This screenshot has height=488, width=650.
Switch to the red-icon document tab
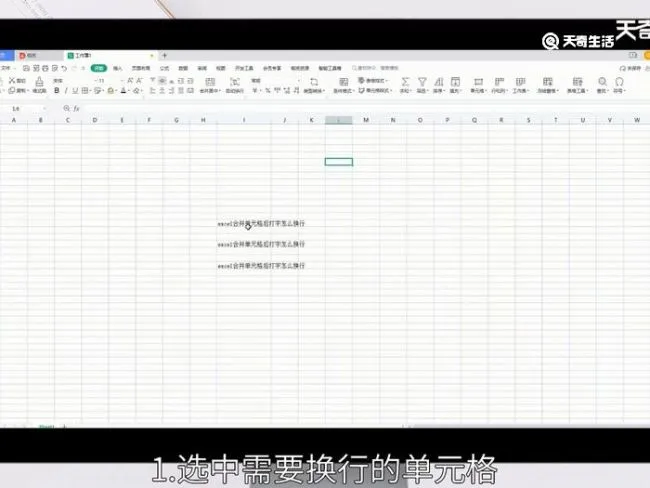coord(38,55)
